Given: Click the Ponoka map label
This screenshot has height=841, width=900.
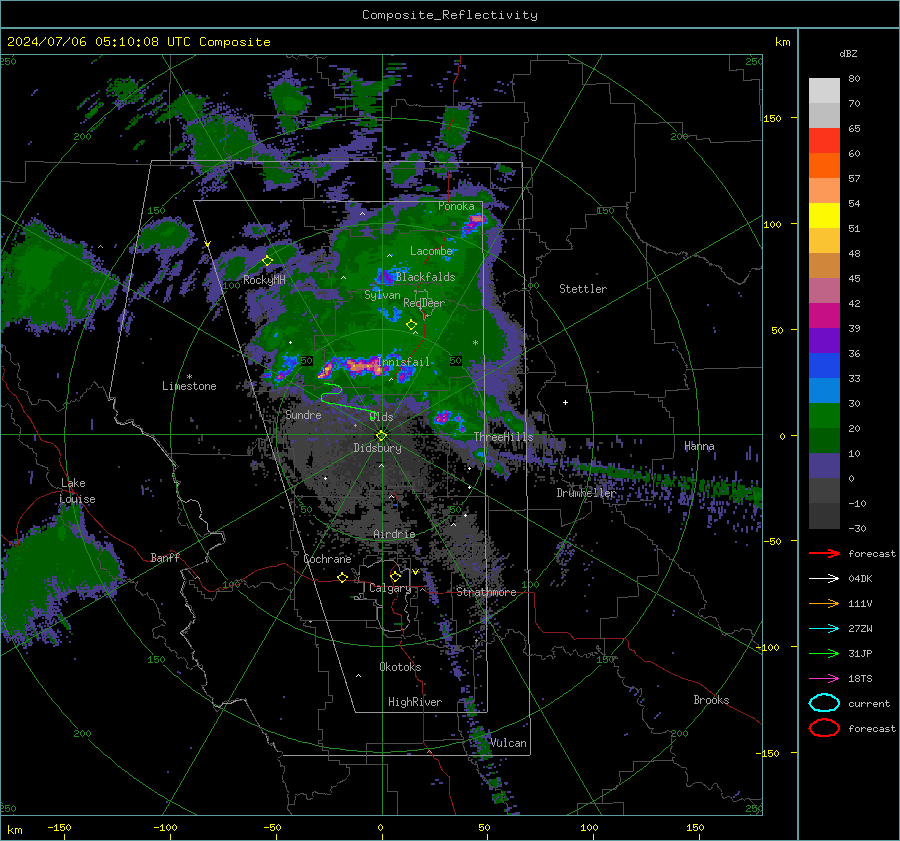Looking at the screenshot, I should (456, 206).
